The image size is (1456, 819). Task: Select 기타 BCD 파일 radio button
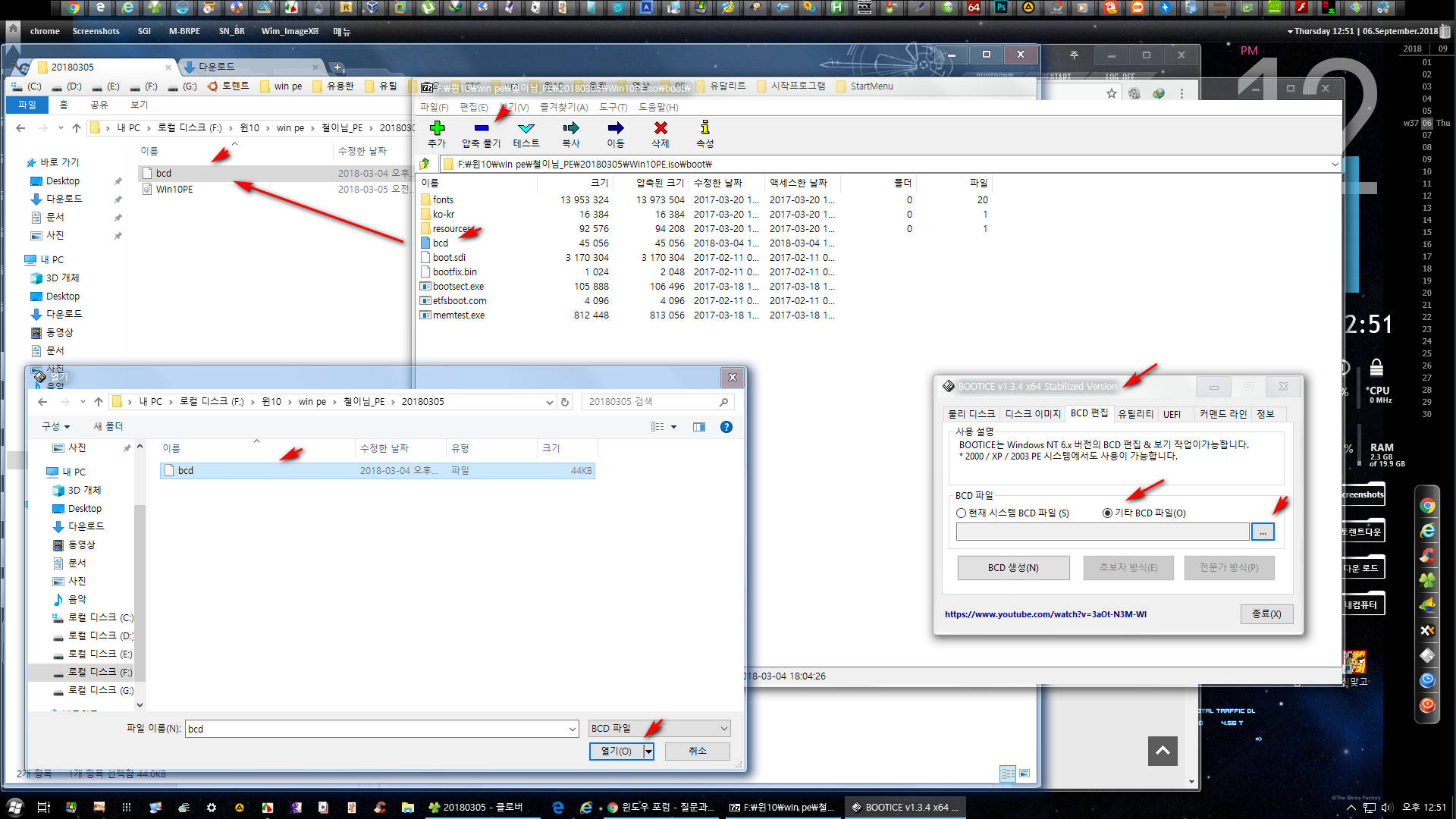click(1107, 513)
